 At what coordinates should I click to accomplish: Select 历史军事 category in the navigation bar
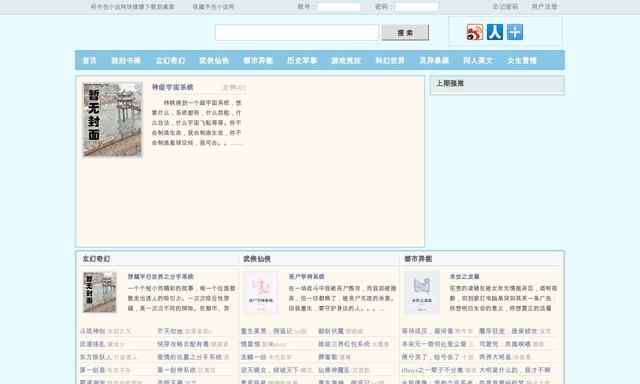(x=302, y=60)
